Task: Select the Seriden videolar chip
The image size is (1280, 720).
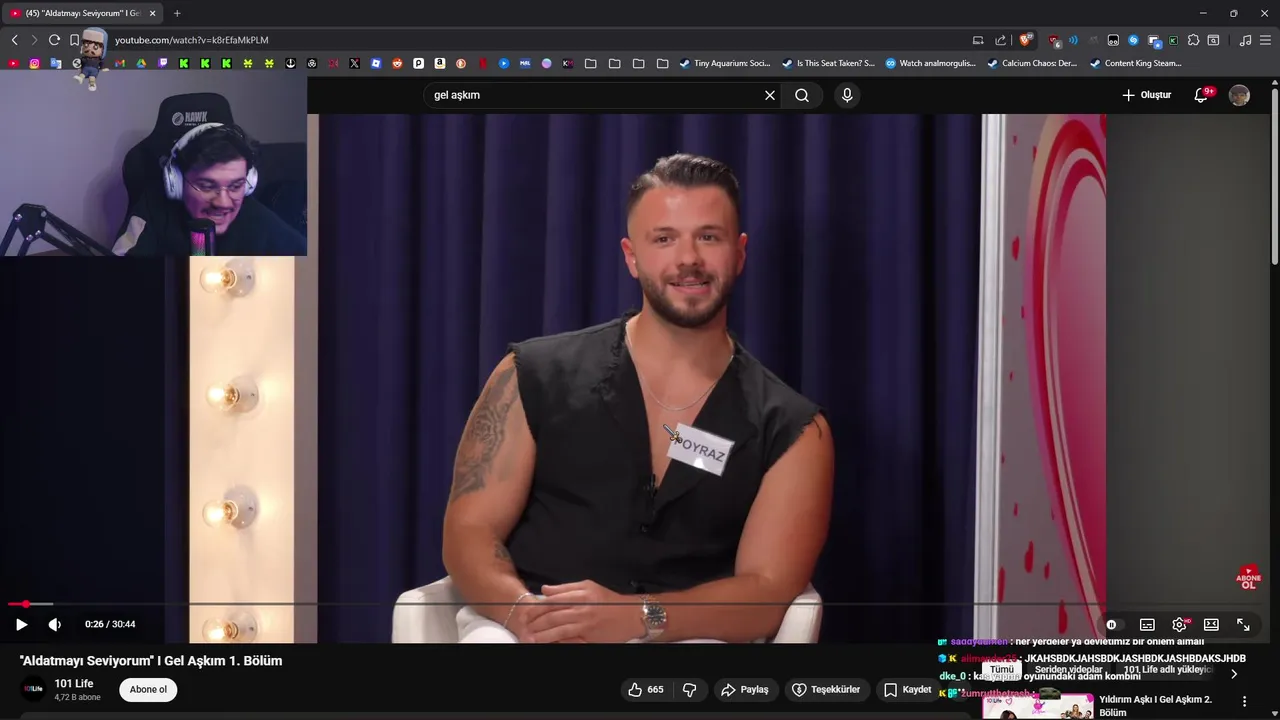Action: click(1068, 670)
